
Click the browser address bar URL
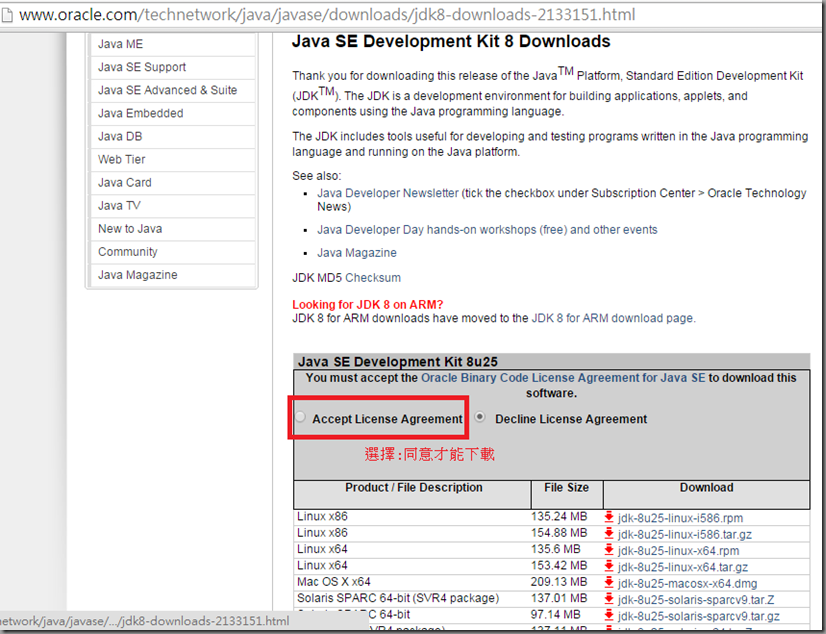pyautogui.click(x=327, y=15)
